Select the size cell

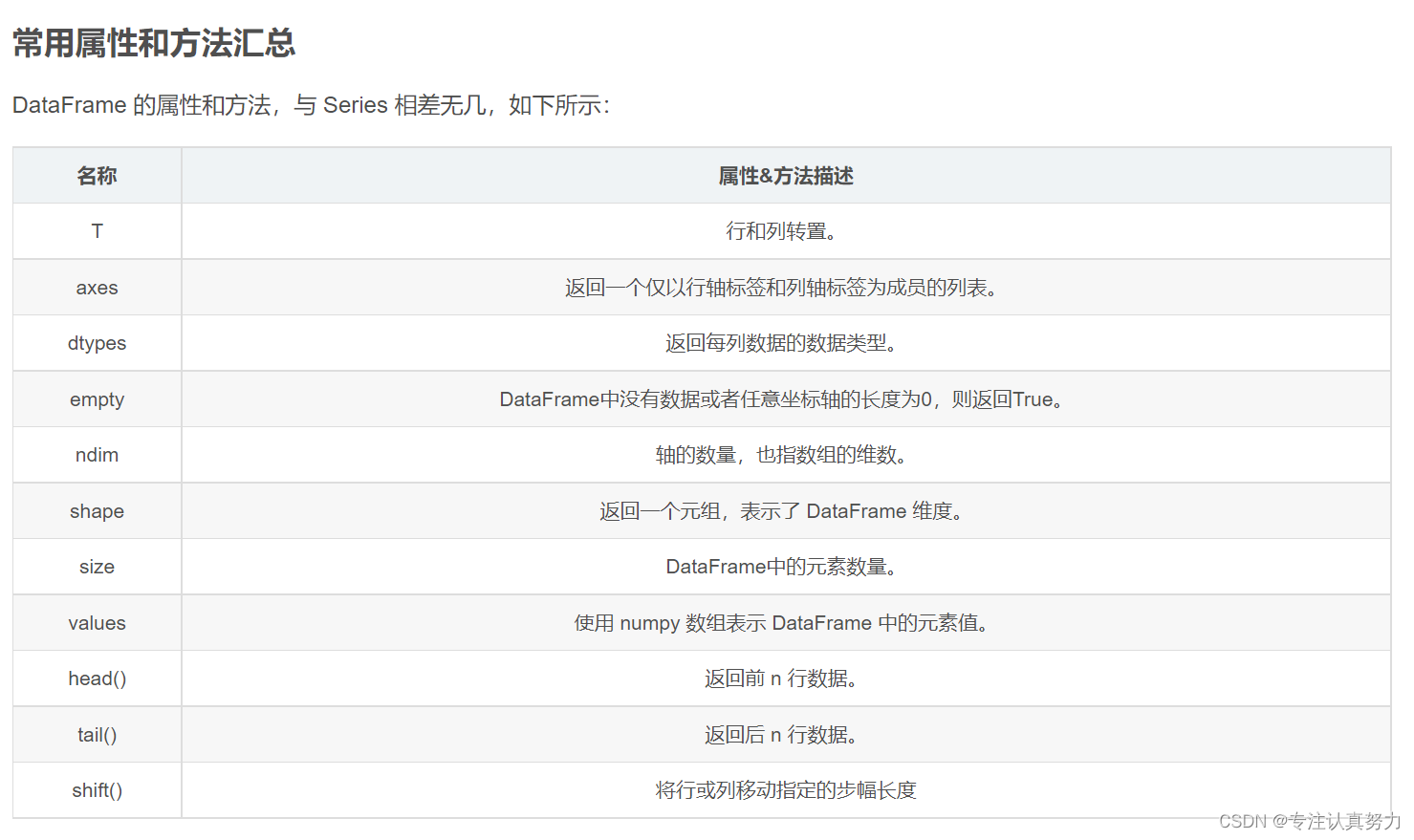coord(97,567)
